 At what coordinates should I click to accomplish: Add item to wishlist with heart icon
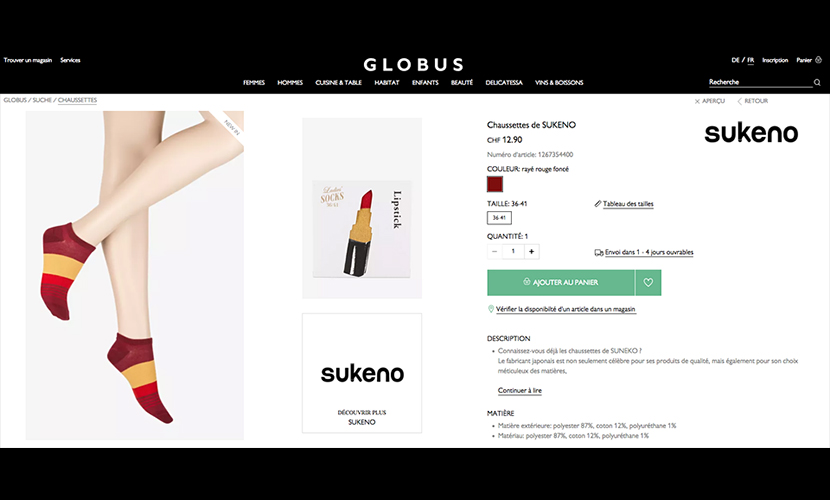648,283
